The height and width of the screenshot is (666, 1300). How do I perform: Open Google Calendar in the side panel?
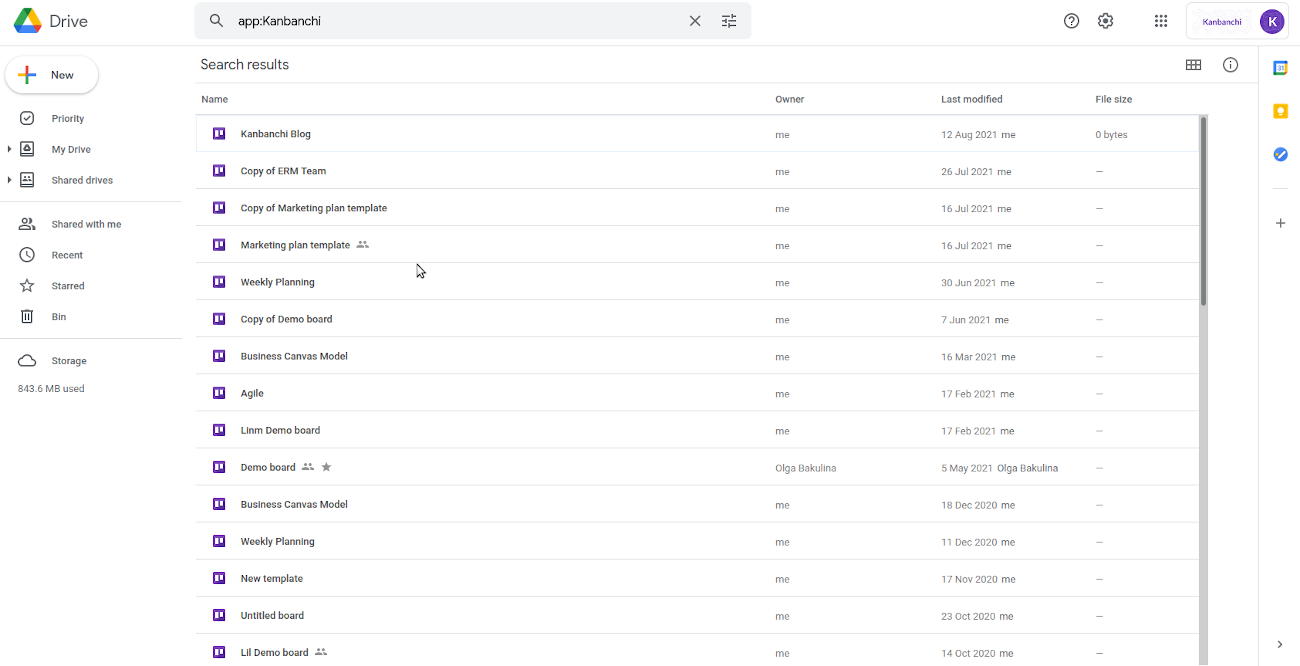point(1280,68)
